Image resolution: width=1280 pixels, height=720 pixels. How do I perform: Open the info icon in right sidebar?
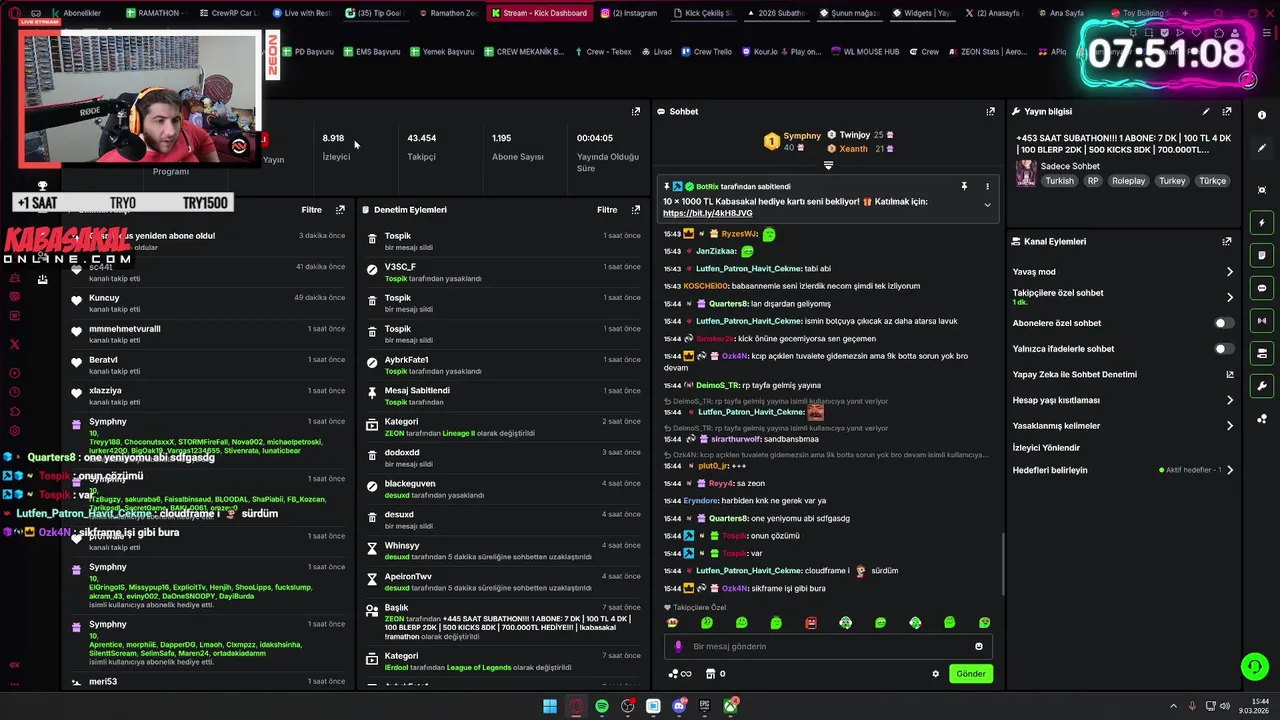click(1262, 115)
